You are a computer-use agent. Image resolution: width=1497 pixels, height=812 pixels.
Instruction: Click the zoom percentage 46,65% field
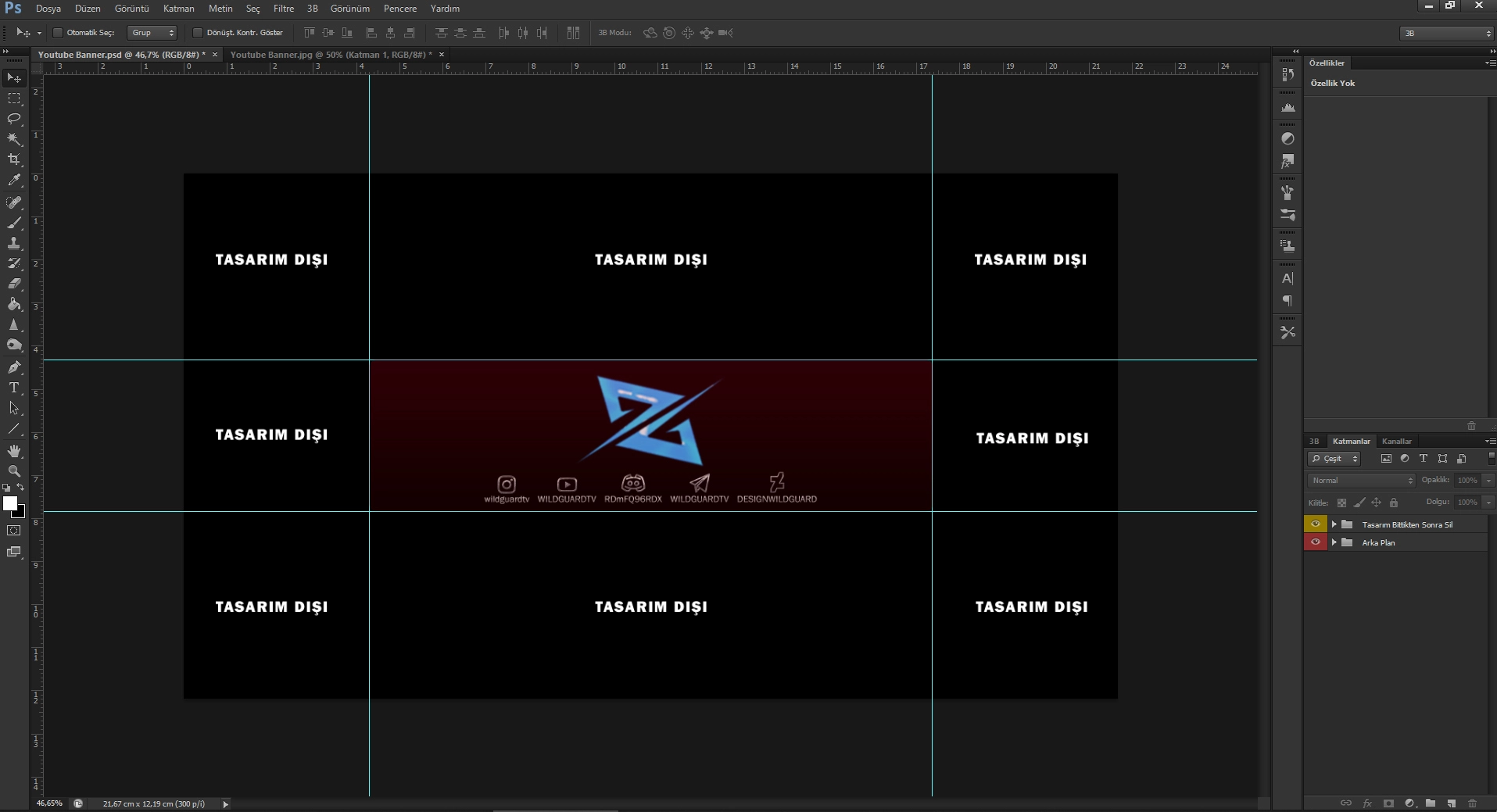(49, 803)
